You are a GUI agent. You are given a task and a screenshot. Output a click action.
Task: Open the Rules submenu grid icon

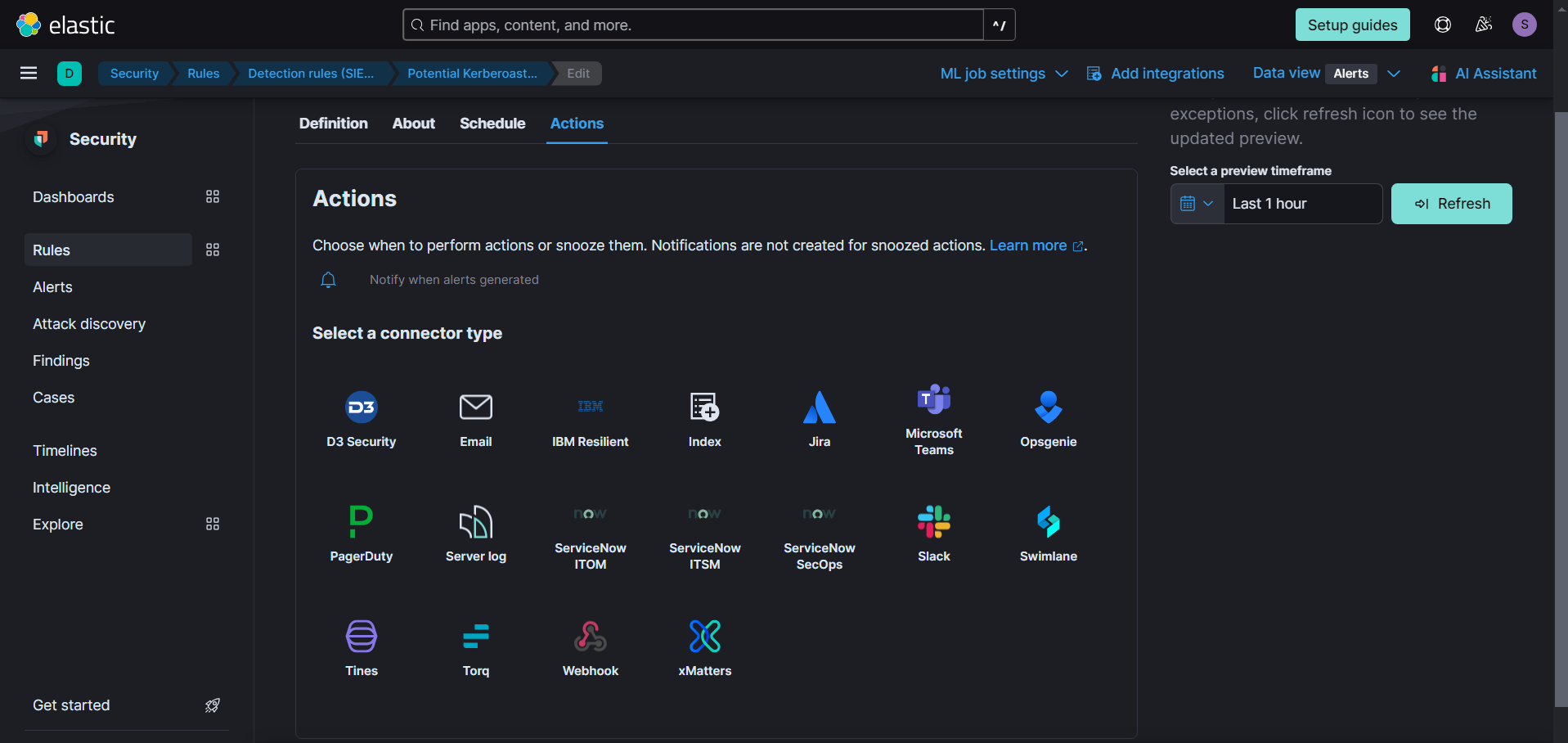[x=213, y=250]
